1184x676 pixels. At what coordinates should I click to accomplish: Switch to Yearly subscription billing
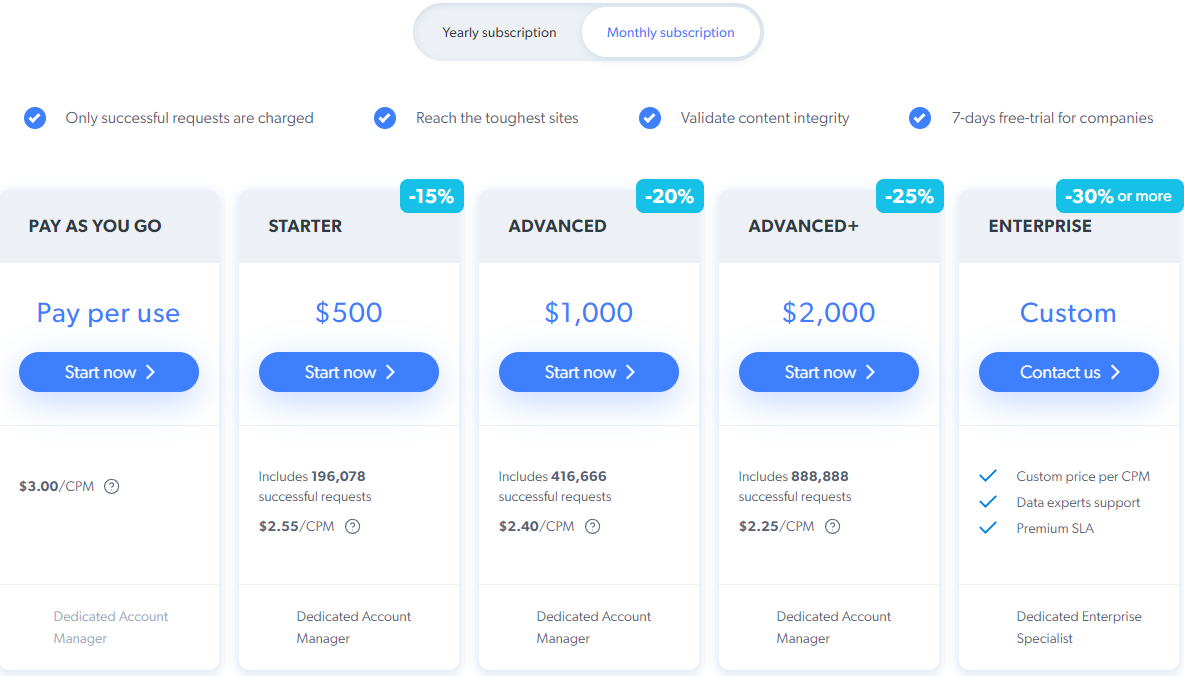(499, 33)
